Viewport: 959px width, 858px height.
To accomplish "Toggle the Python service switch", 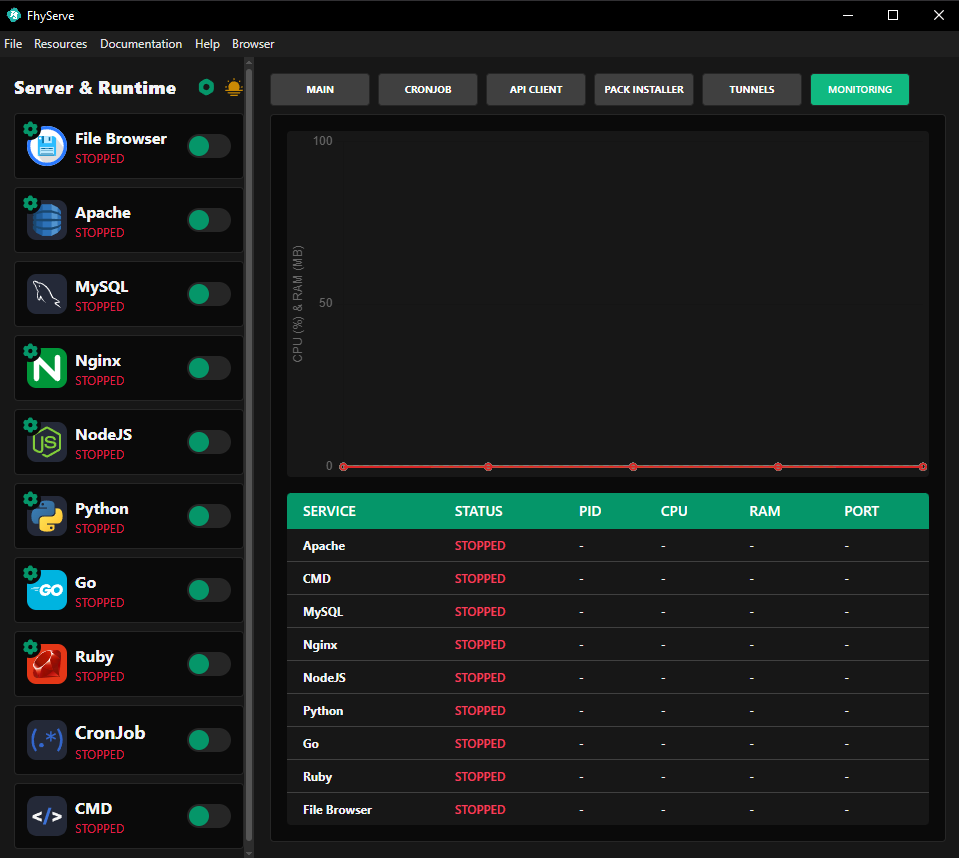I will (209, 516).
